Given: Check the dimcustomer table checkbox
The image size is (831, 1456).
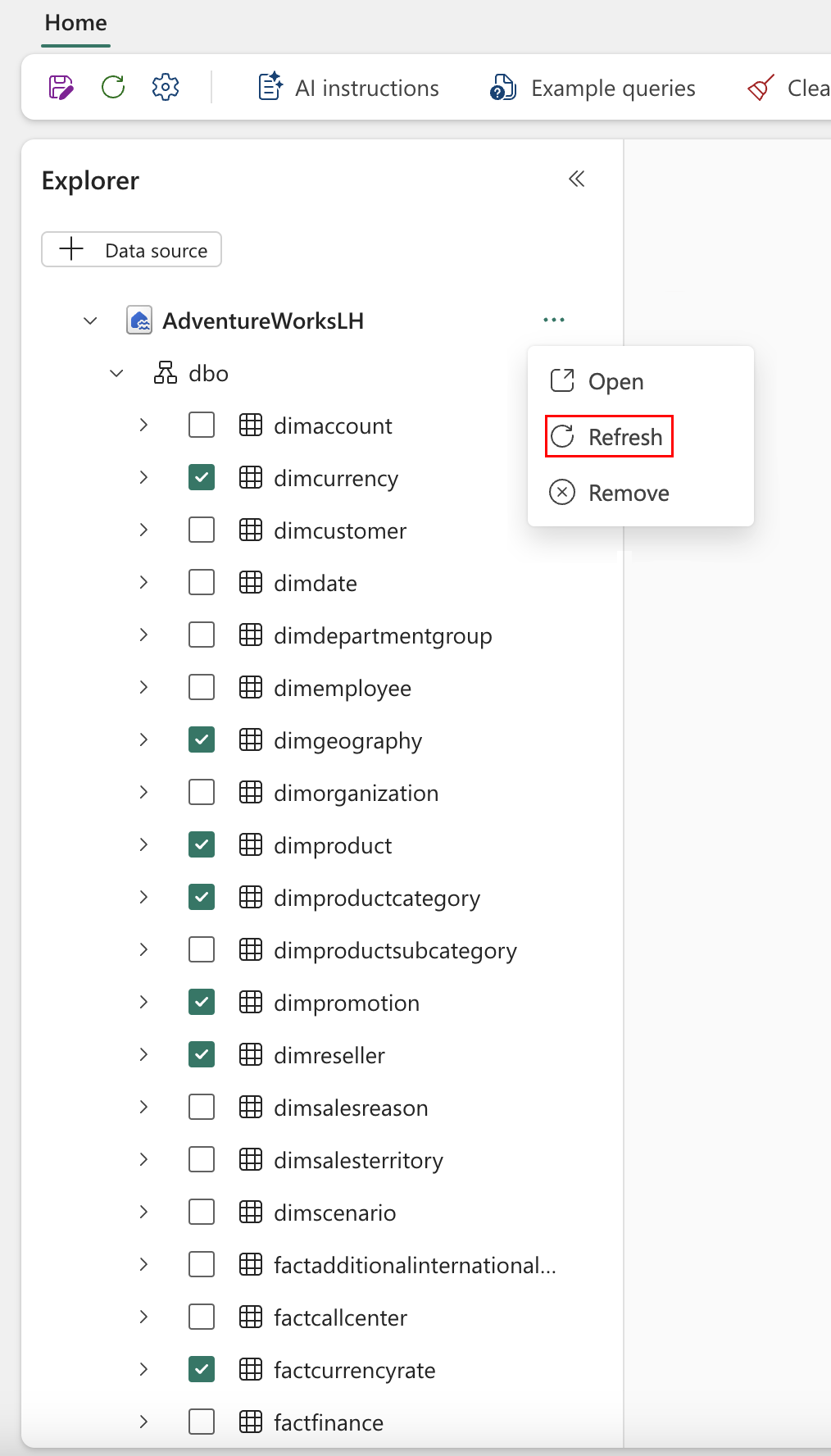Looking at the screenshot, I should (202, 530).
